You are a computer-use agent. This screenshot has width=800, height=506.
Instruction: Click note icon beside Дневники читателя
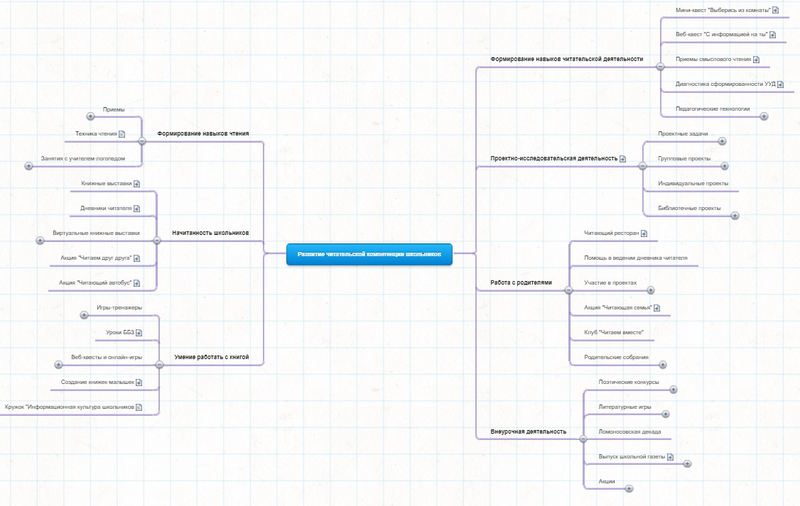tap(137, 209)
